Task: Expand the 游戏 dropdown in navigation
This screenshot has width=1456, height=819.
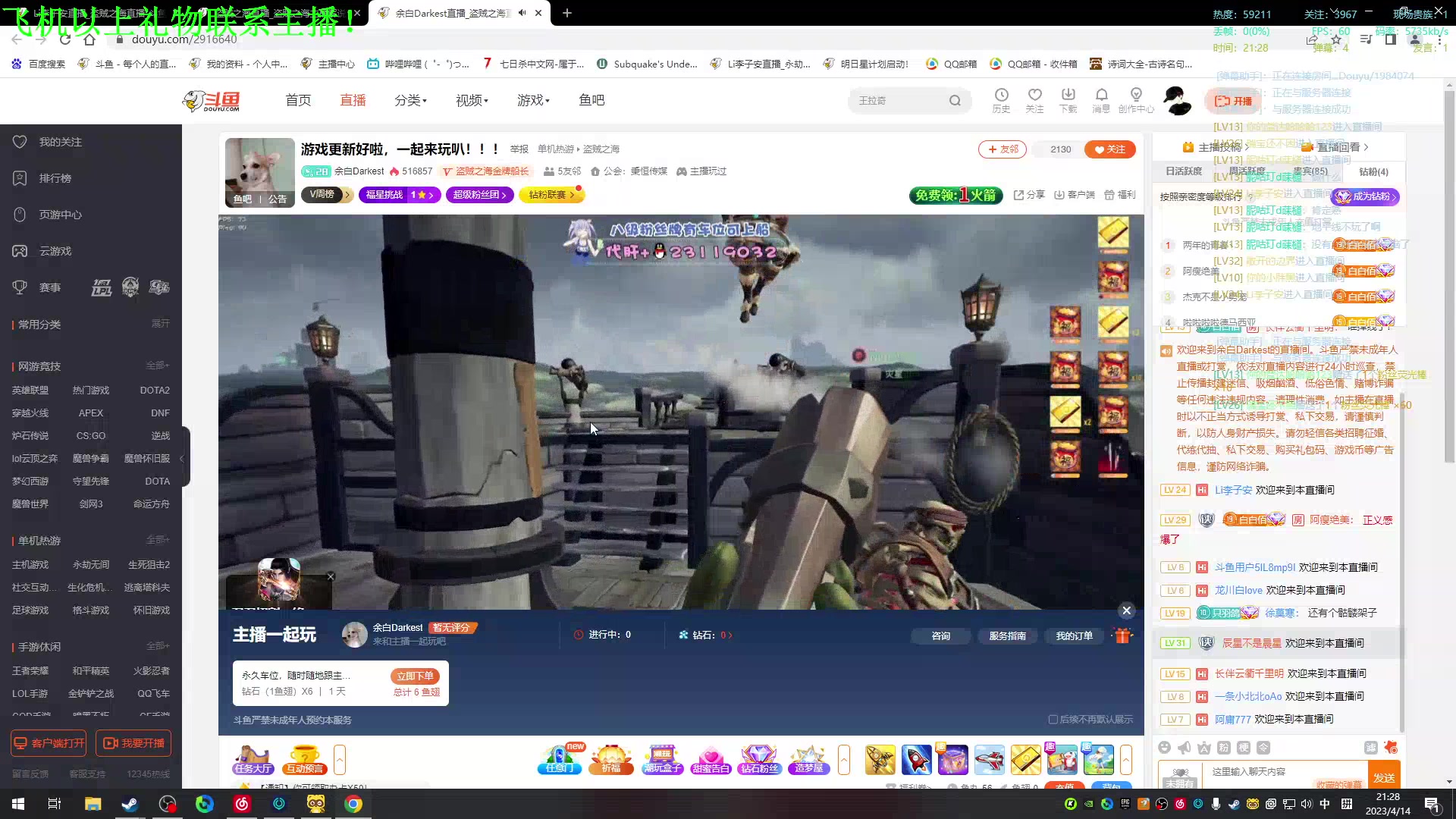Action: [x=533, y=100]
